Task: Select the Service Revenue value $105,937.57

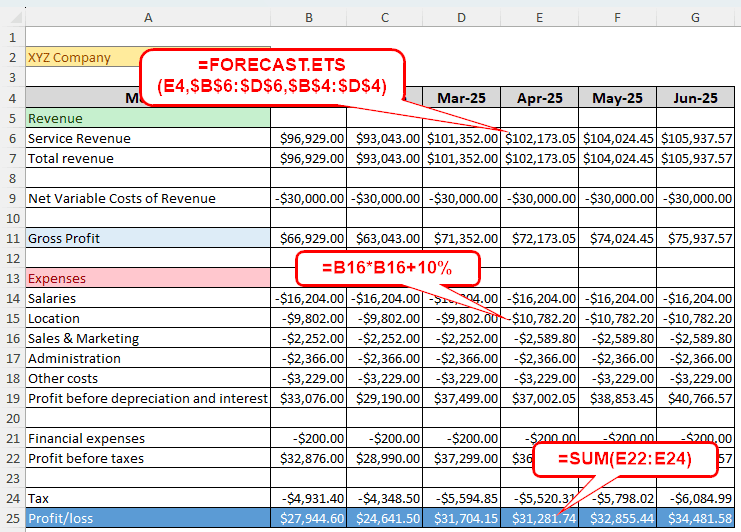Action: 695,138
